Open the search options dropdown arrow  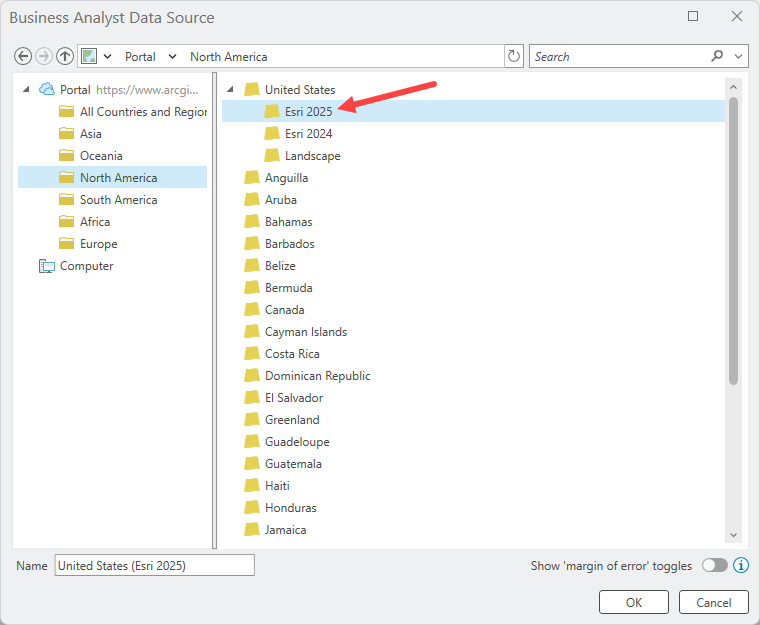(738, 57)
